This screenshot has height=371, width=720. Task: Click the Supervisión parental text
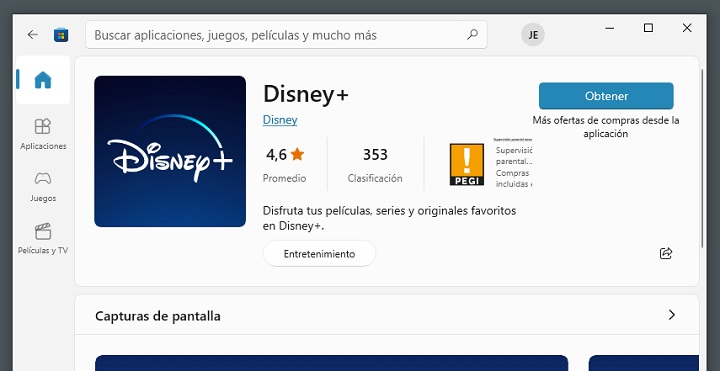point(514,156)
